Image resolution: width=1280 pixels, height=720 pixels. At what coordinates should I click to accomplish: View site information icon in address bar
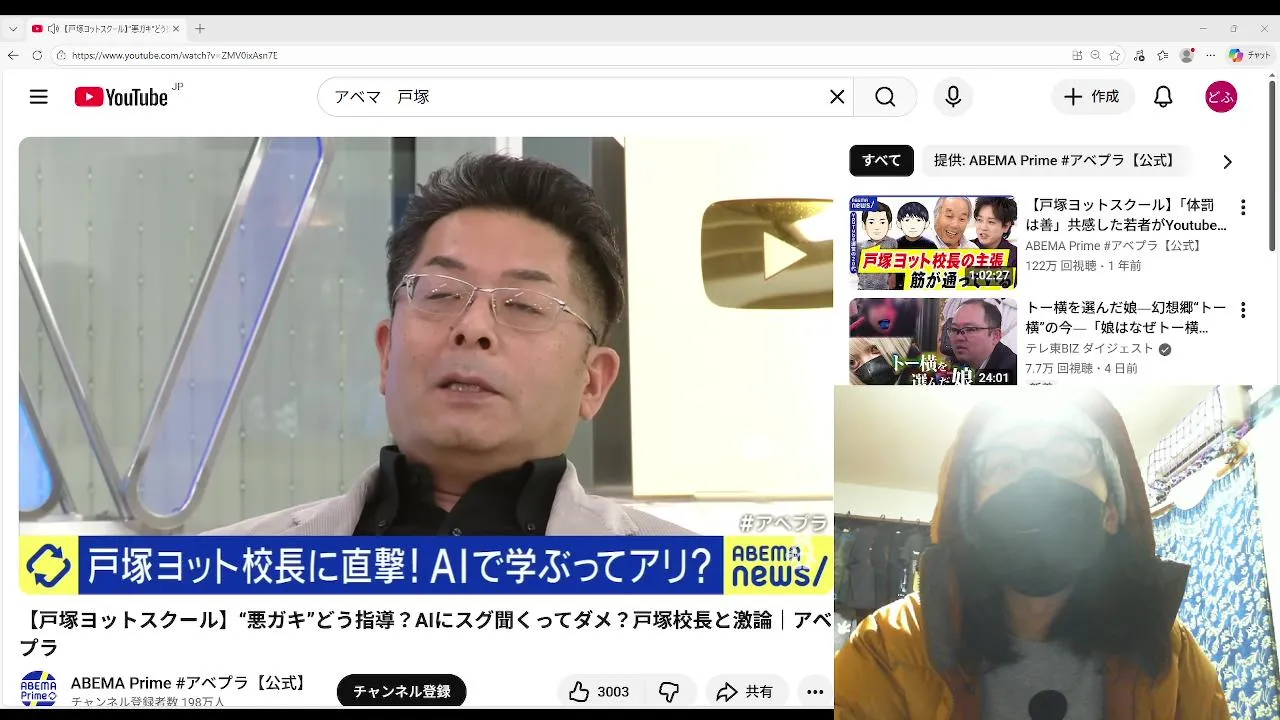click(x=61, y=55)
